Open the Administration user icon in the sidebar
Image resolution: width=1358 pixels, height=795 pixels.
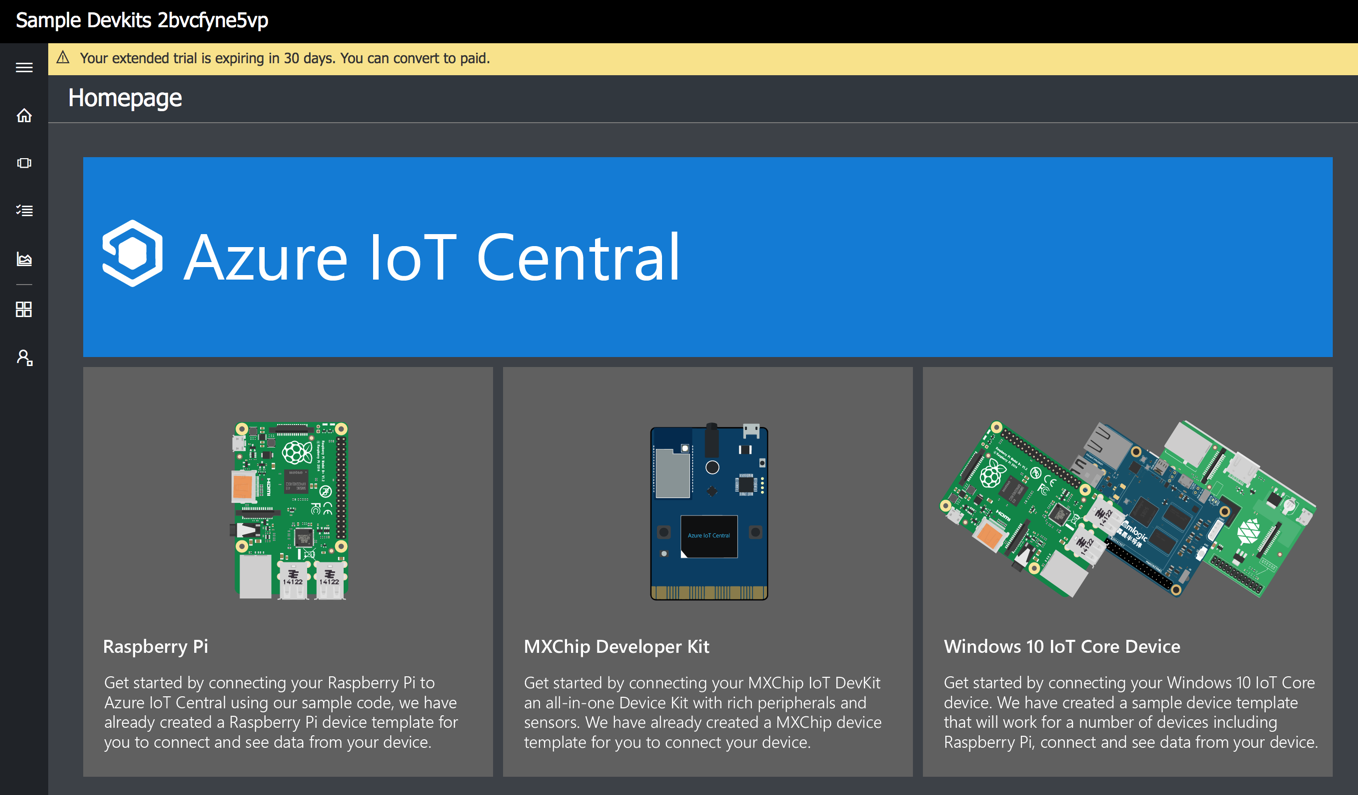point(24,358)
